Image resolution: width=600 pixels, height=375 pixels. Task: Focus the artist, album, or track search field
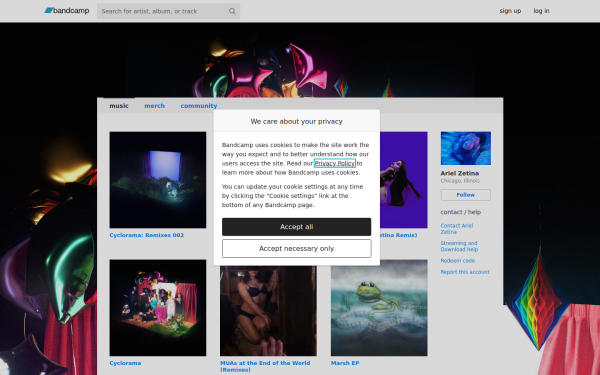point(168,11)
